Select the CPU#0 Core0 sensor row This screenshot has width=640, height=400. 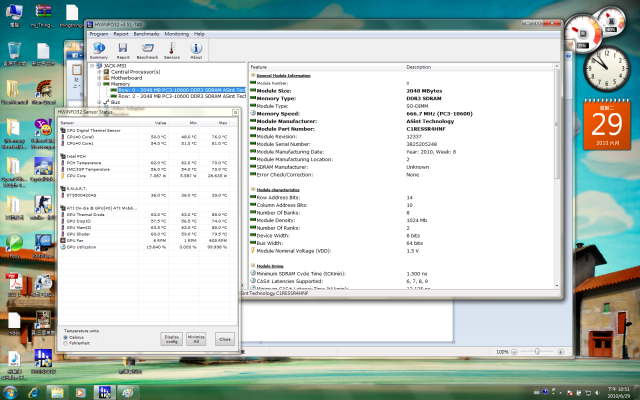(x=144, y=137)
